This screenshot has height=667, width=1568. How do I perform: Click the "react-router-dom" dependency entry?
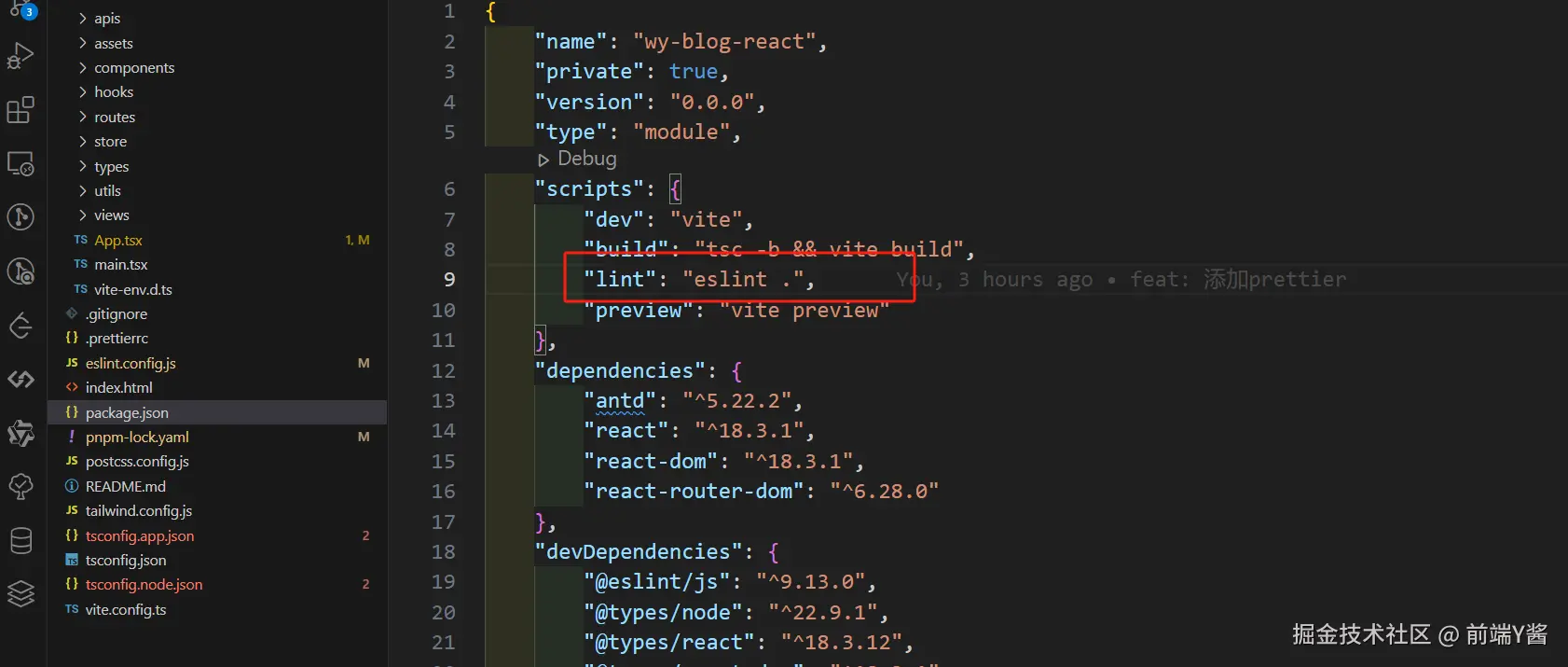pyautogui.click(x=694, y=491)
